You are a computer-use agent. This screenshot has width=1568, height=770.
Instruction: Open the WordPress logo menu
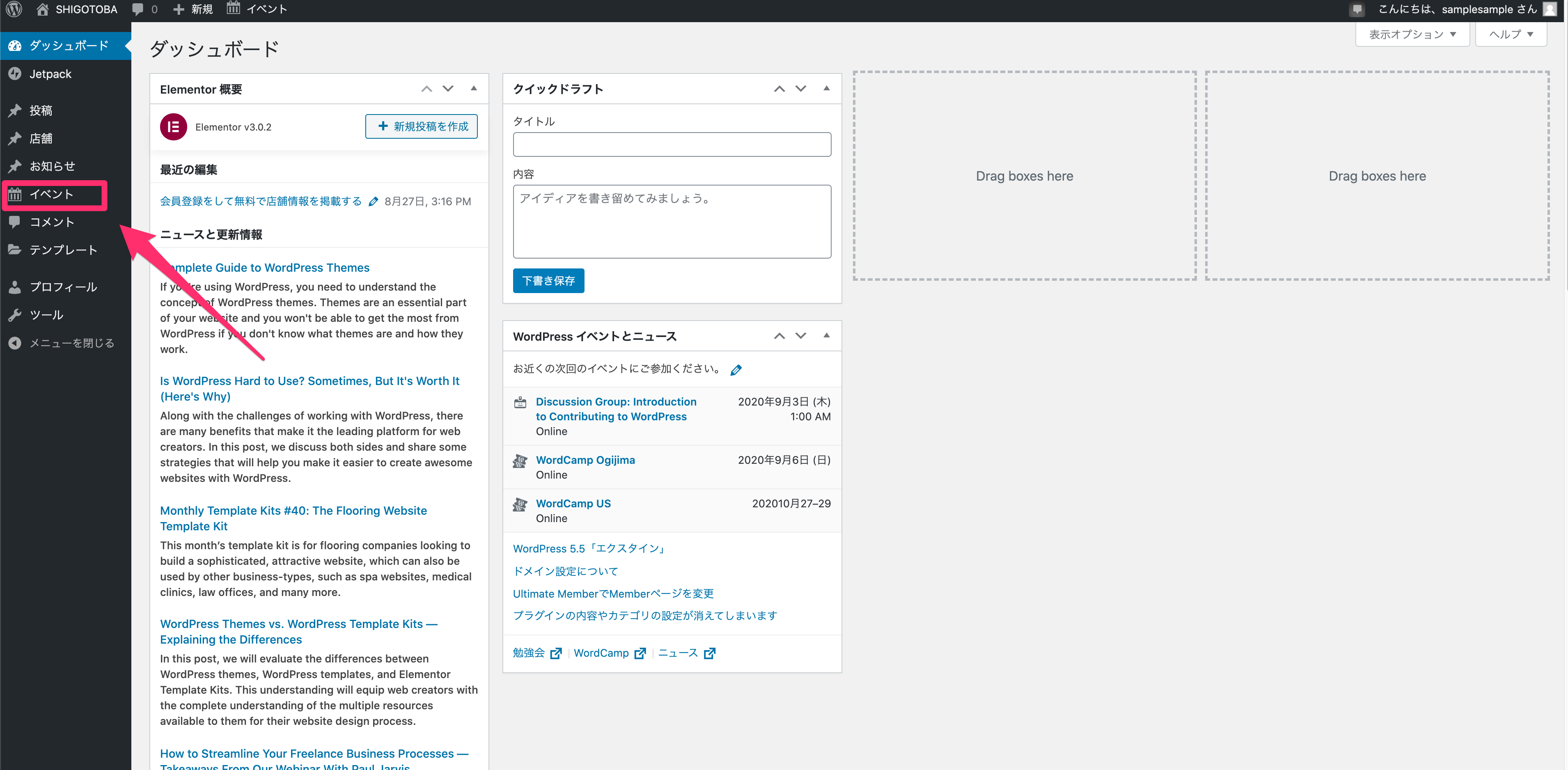pos(14,9)
